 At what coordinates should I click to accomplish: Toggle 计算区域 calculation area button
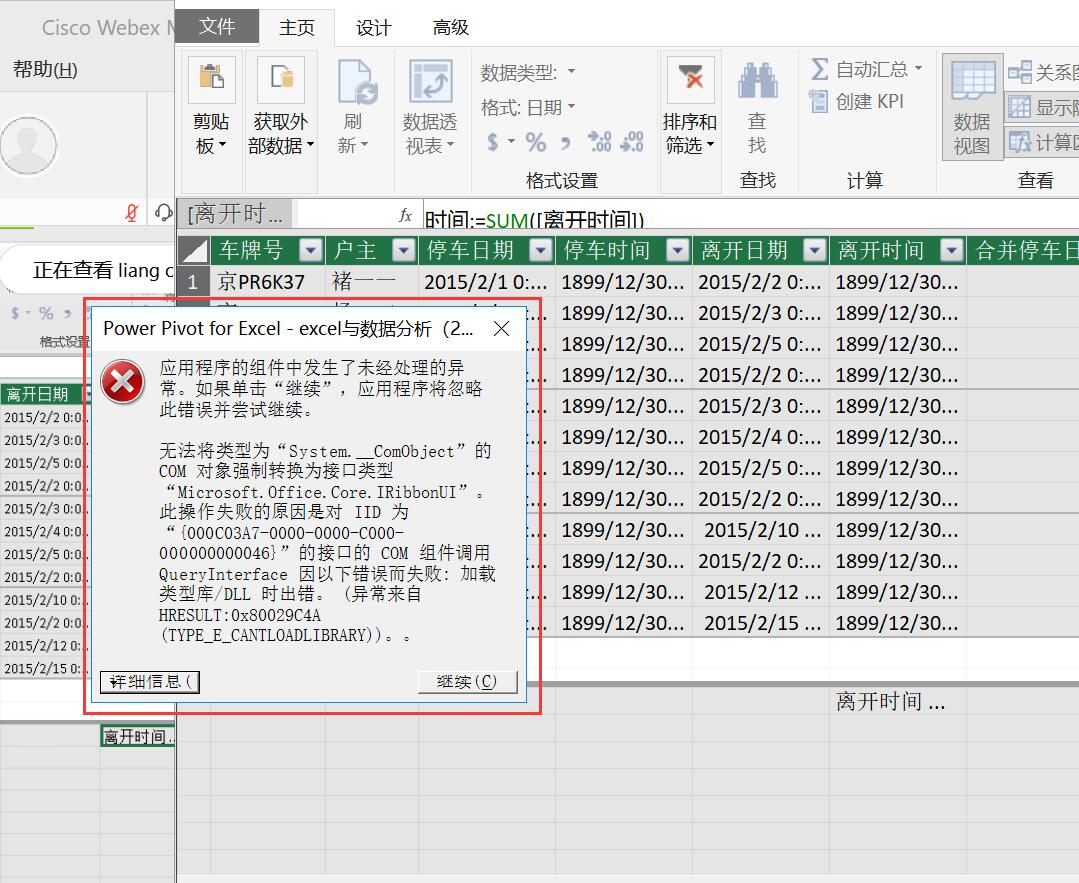pyautogui.click(x=1043, y=142)
